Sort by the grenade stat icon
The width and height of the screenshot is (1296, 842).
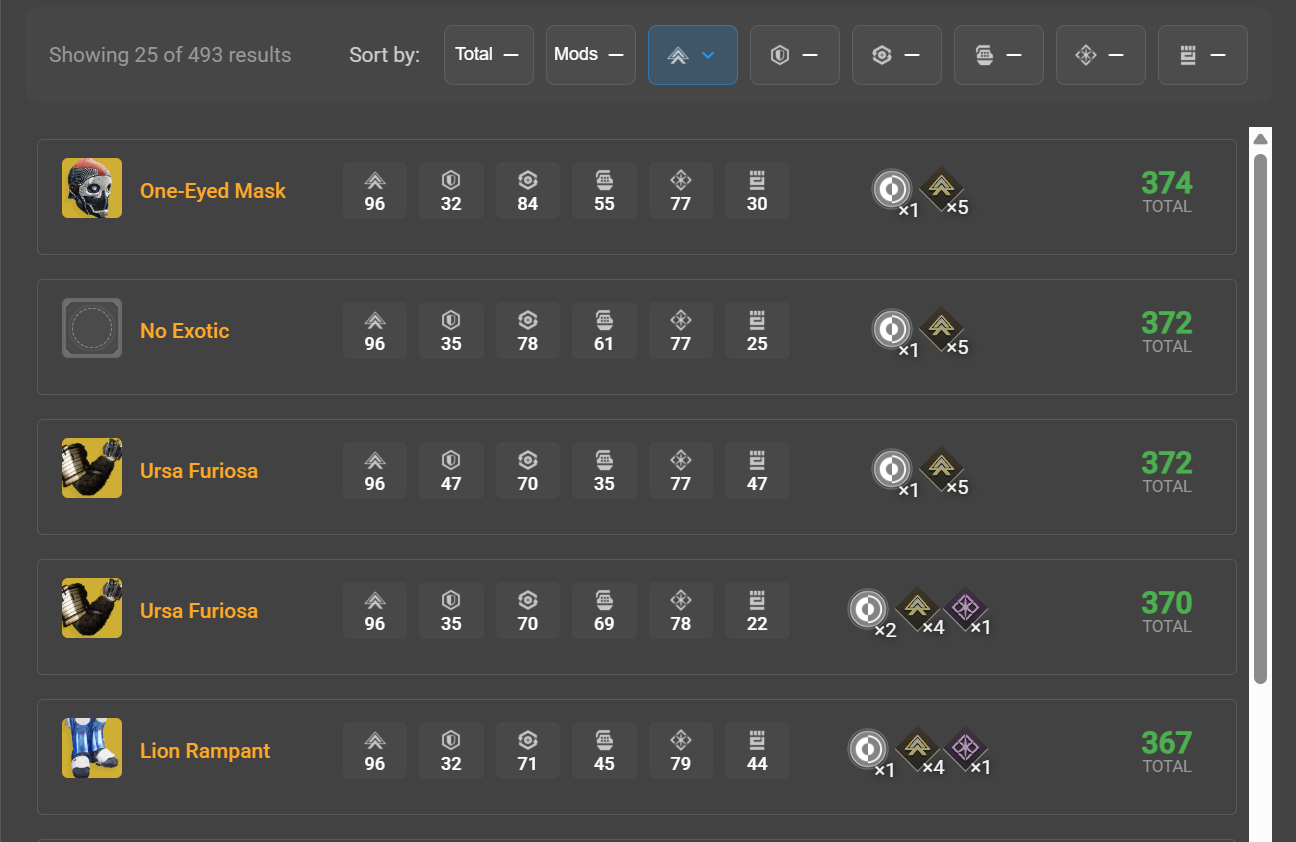pos(998,55)
